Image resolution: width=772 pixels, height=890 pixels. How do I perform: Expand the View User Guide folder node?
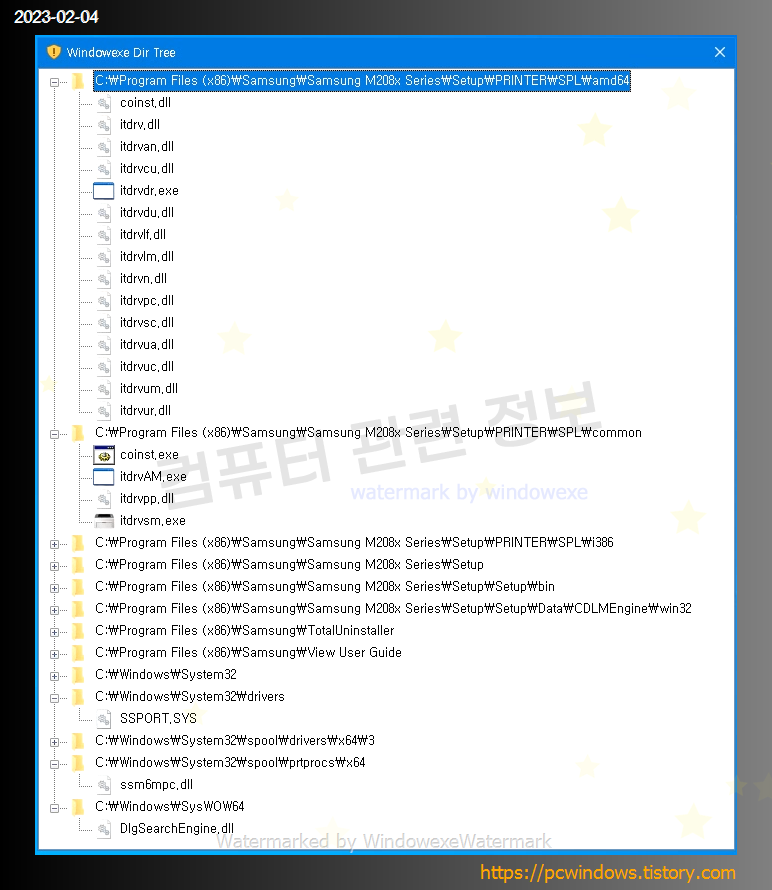[54, 654]
